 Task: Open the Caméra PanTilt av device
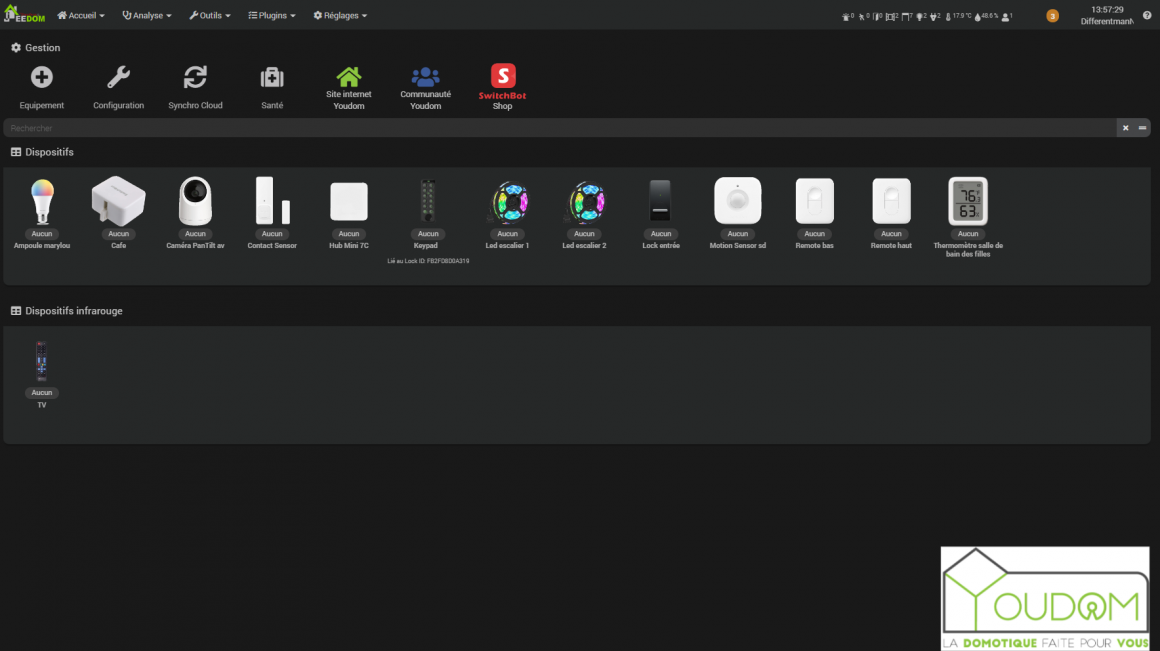tap(195, 203)
